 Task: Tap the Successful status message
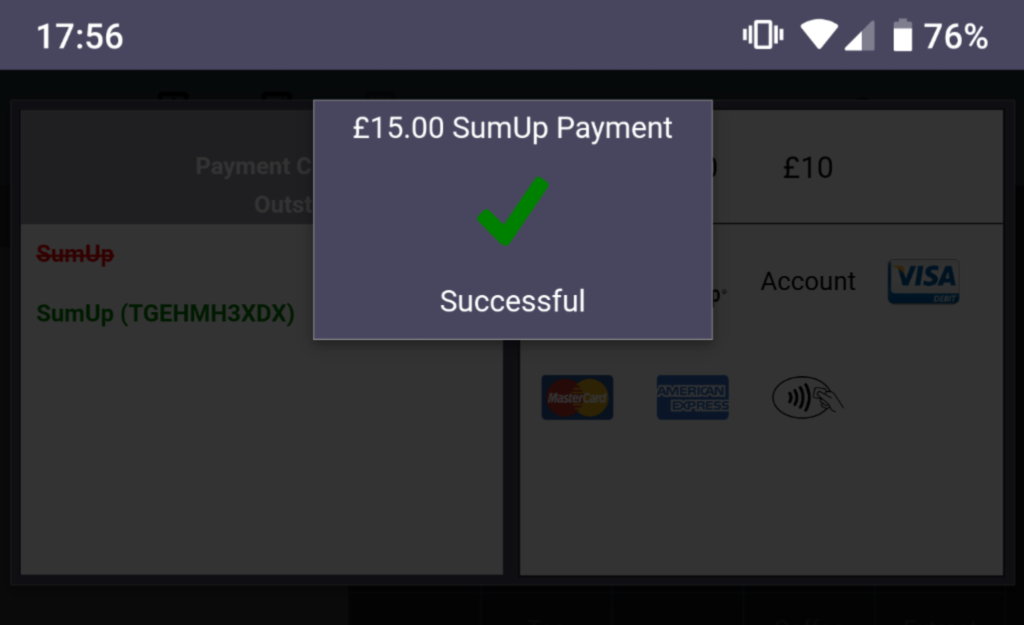coord(513,301)
